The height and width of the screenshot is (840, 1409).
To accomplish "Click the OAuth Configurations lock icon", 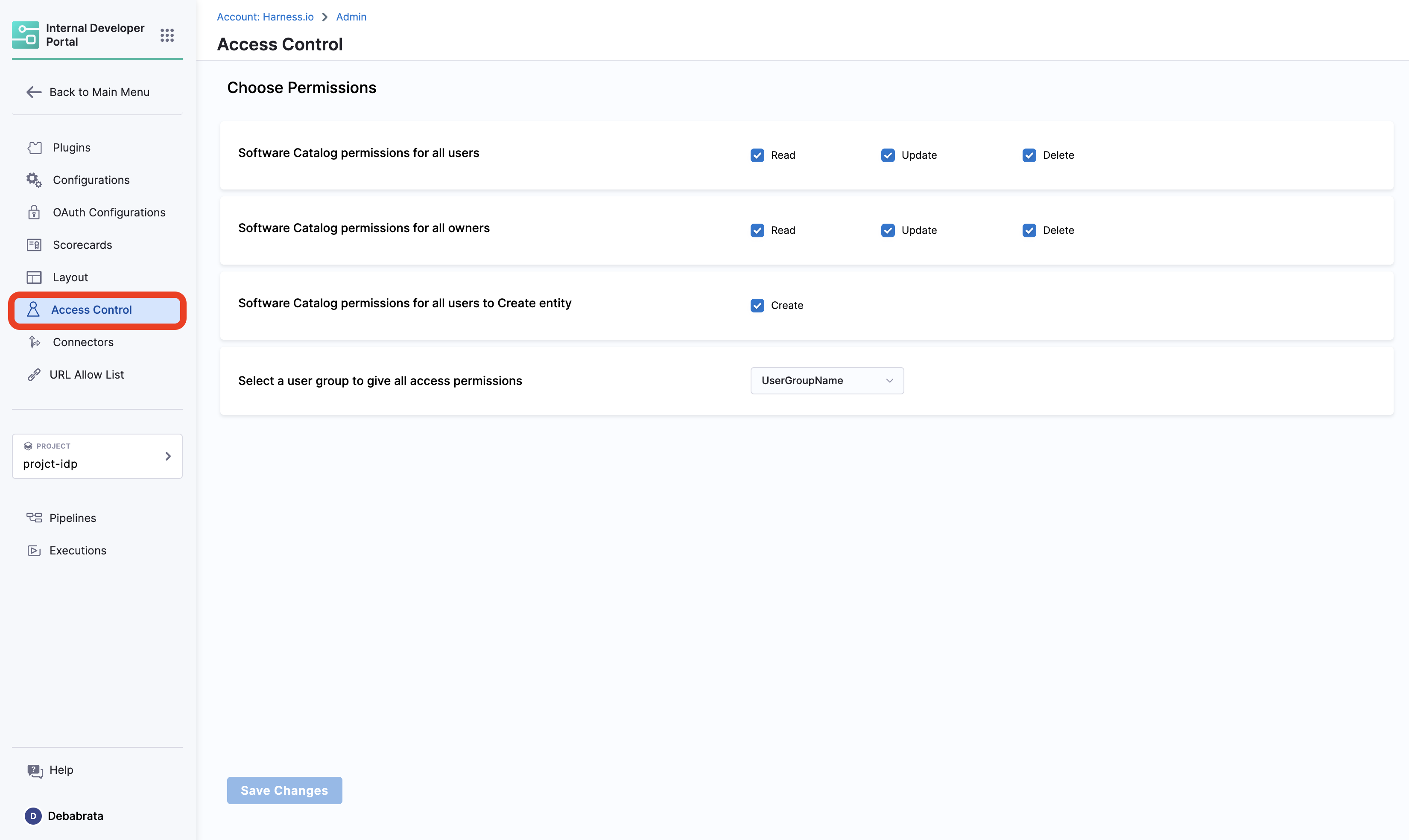I will [x=34, y=212].
